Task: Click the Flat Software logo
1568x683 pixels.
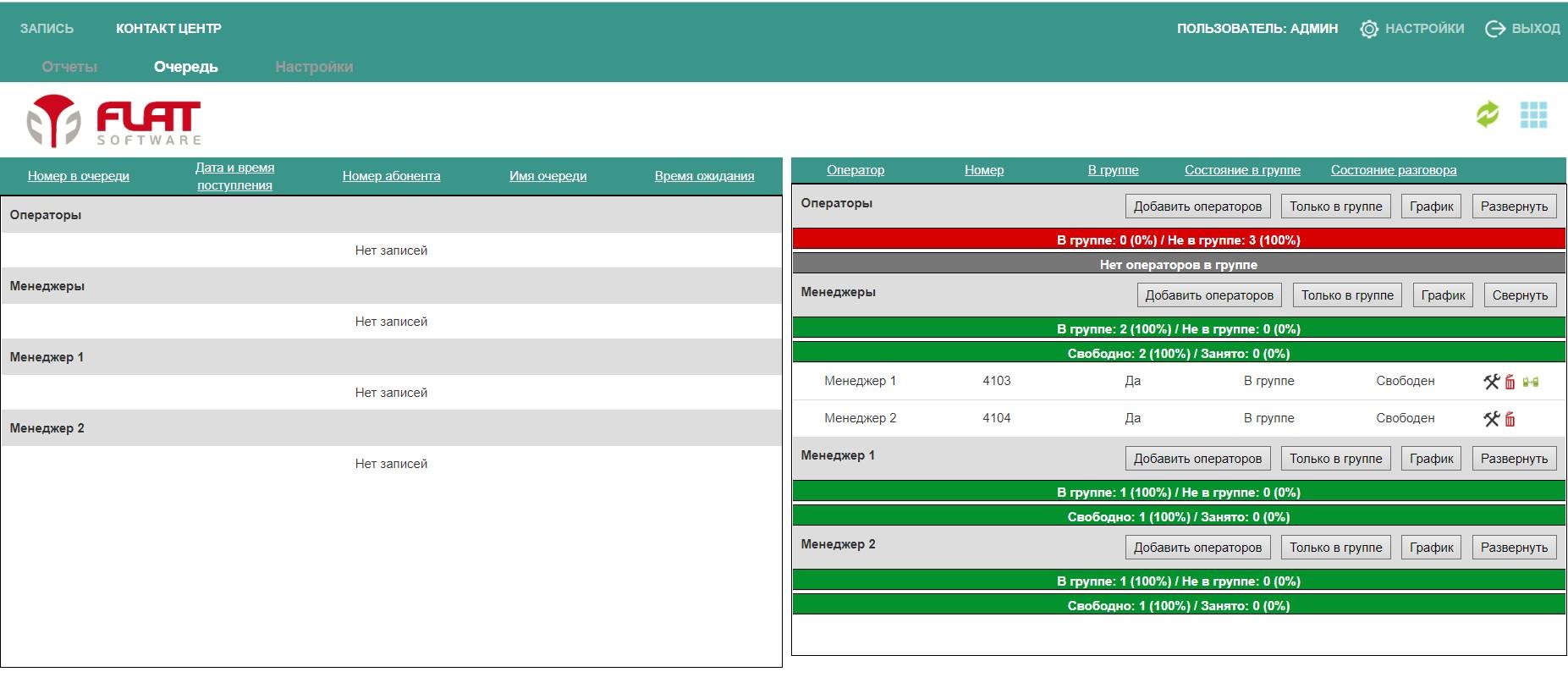Action: pyautogui.click(x=114, y=120)
